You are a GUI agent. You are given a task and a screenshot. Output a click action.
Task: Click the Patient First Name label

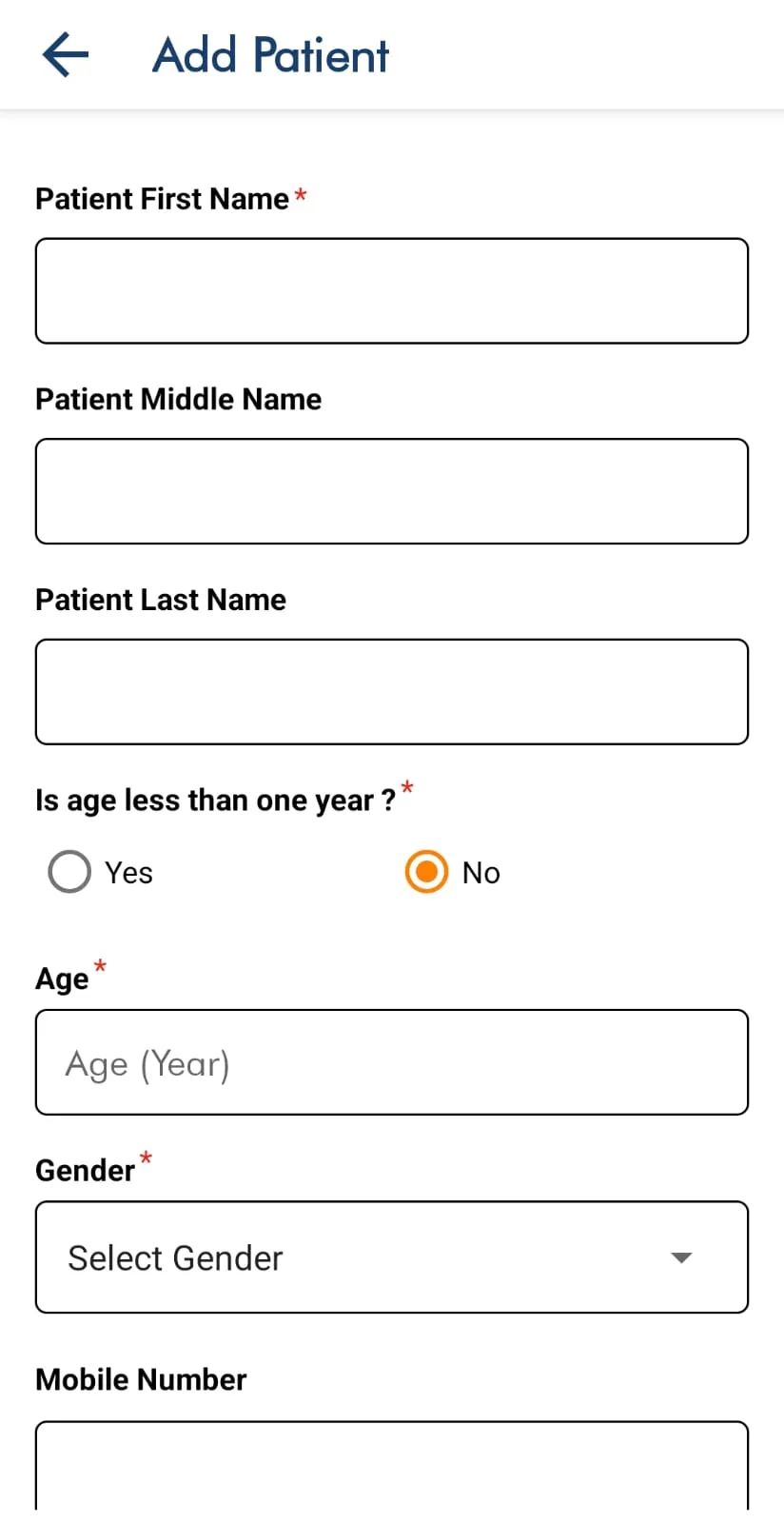pos(162,199)
